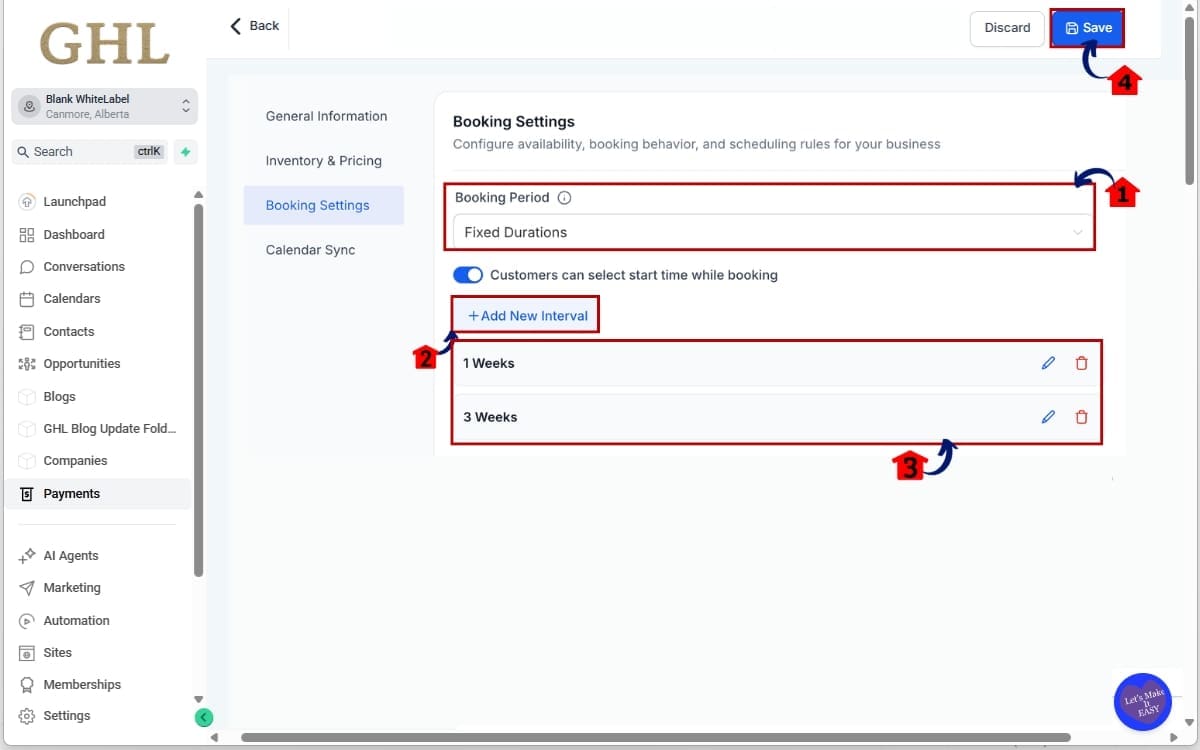Open the Calendar Sync tab

[x=308, y=249]
